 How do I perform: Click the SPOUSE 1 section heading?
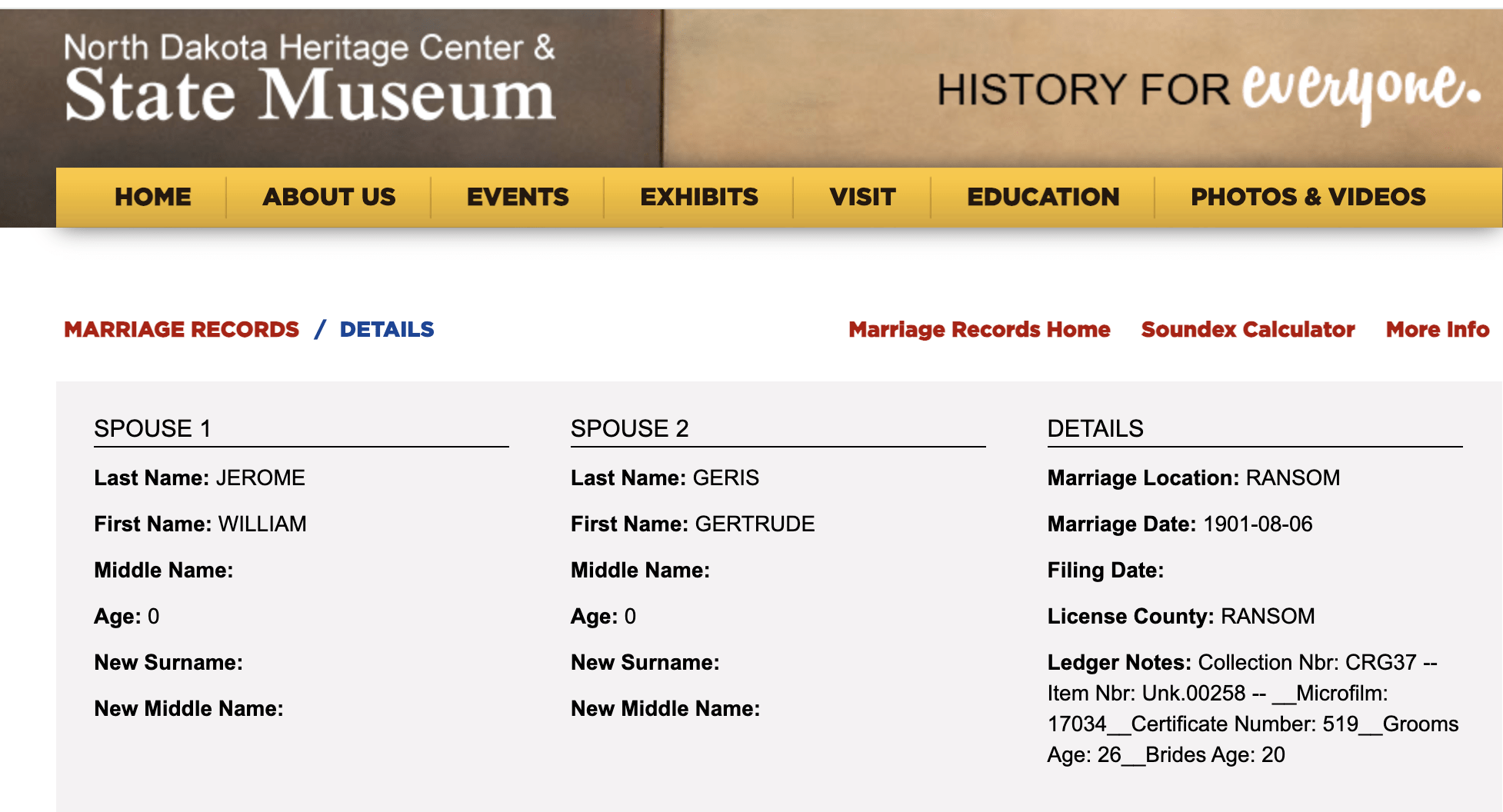[x=152, y=428]
